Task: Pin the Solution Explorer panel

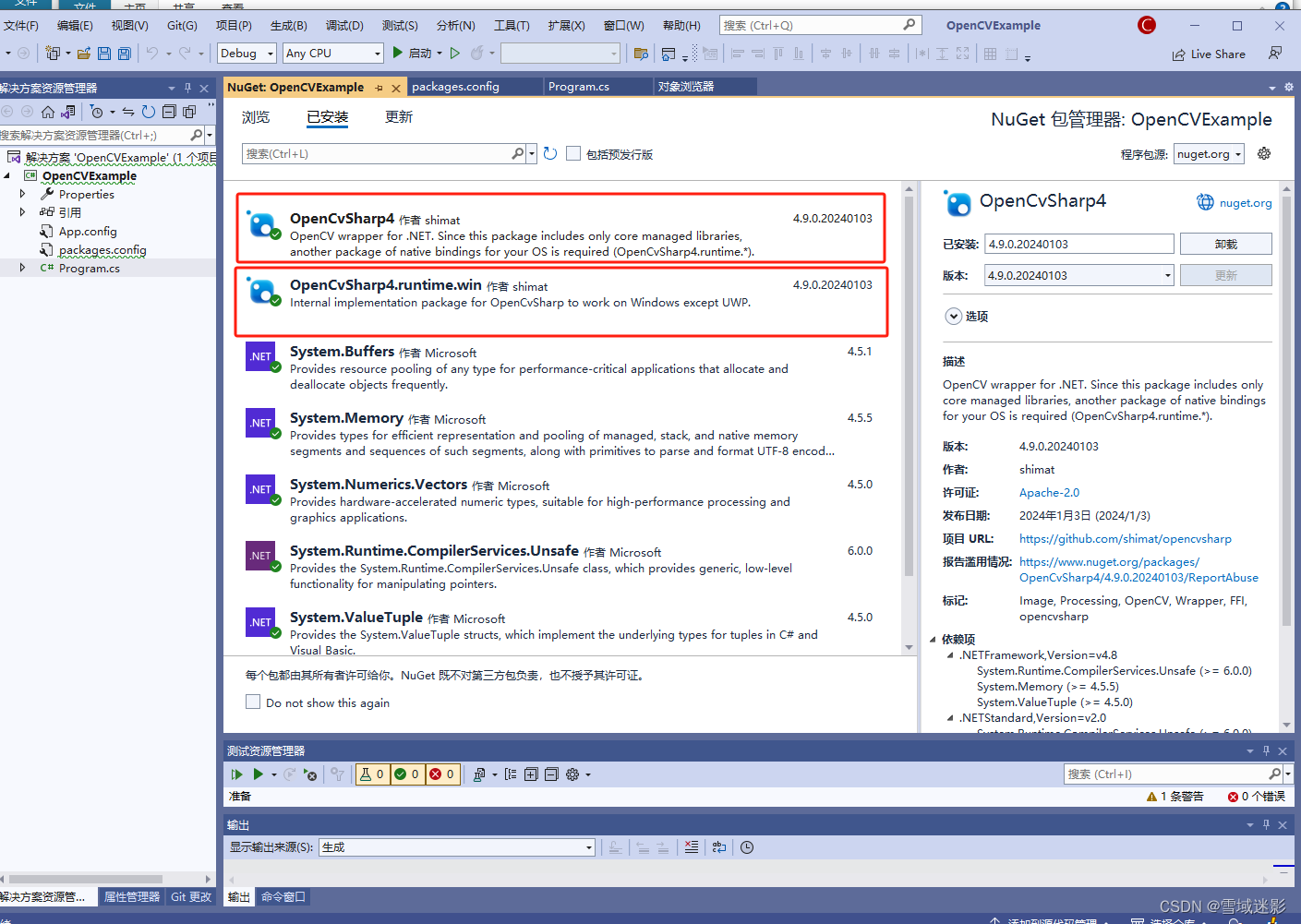Action: (188, 88)
